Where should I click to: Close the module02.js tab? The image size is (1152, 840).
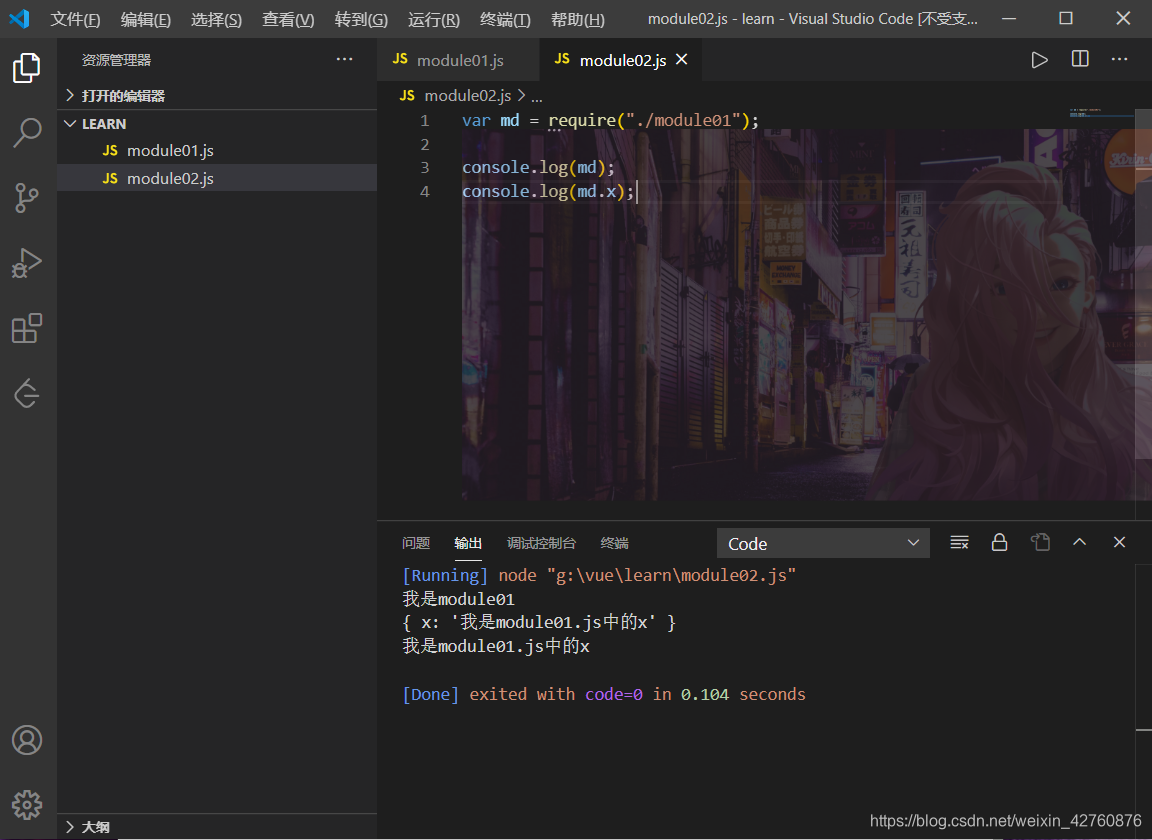coord(682,60)
